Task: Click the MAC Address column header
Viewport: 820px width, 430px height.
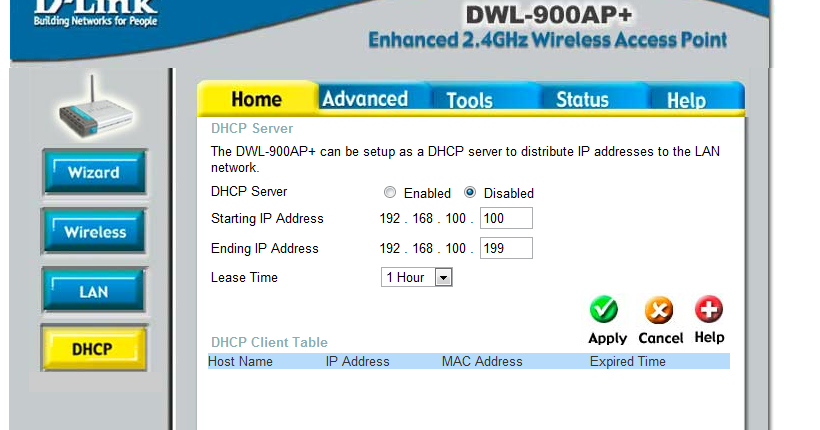Action: tap(482, 361)
